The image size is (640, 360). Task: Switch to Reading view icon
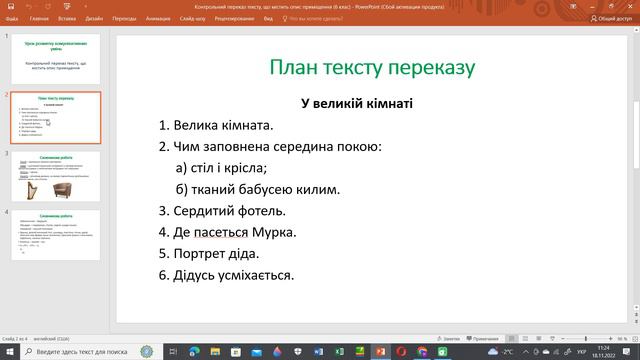pyautogui.click(x=539, y=339)
